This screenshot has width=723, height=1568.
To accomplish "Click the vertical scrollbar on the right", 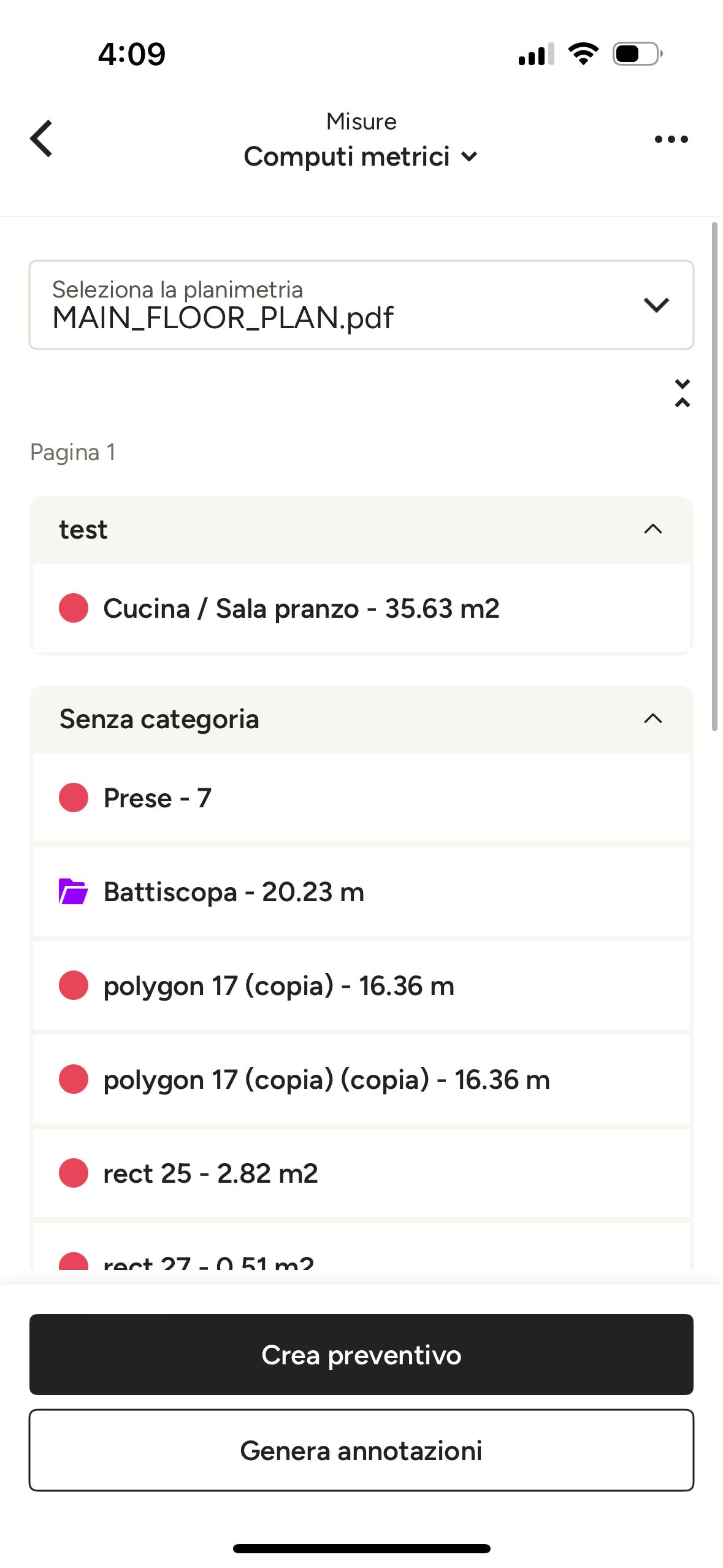I will (714, 477).
